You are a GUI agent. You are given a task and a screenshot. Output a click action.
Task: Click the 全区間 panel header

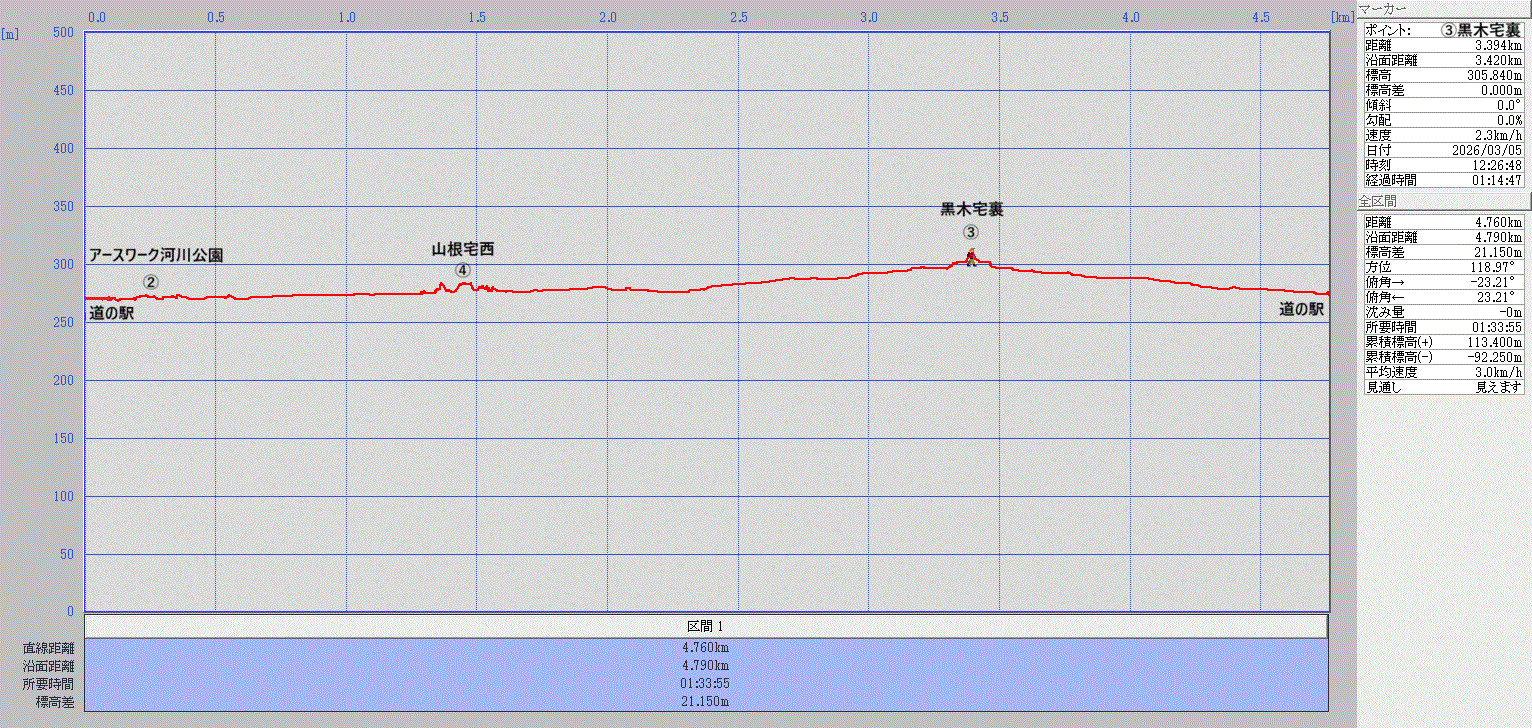point(1378,201)
